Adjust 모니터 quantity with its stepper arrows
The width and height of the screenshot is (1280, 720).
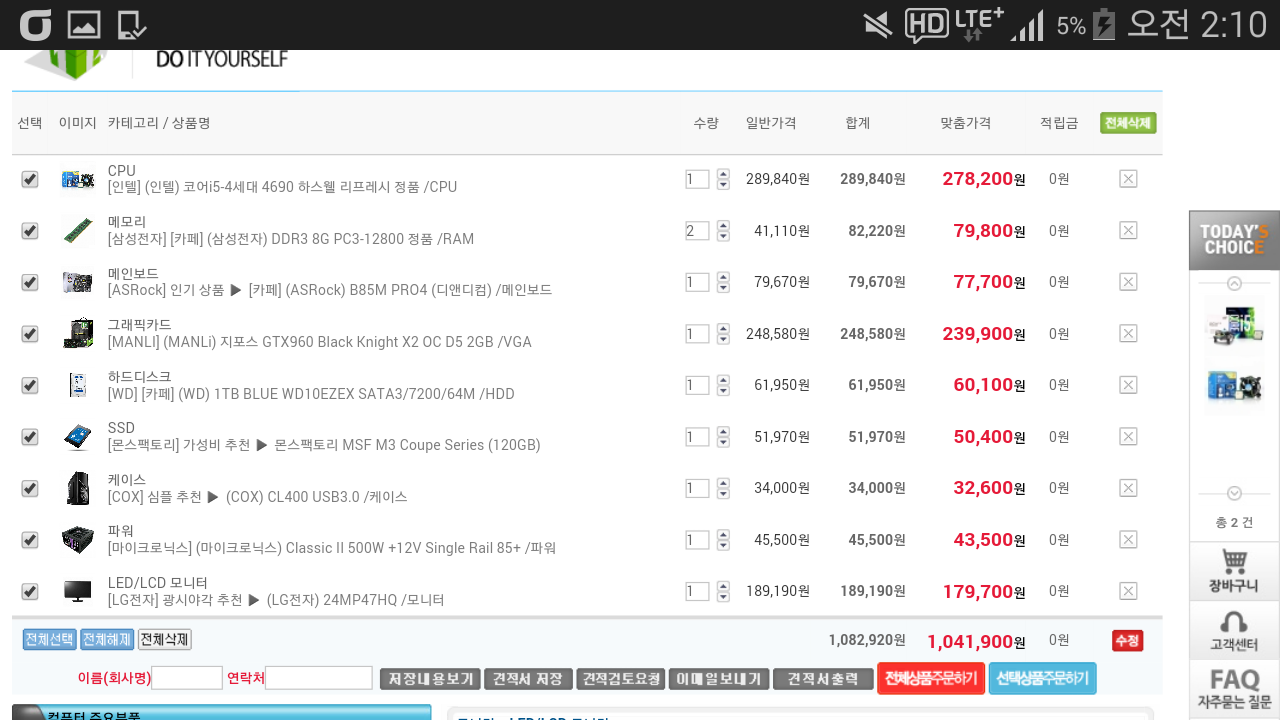pyautogui.click(x=723, y=591)
